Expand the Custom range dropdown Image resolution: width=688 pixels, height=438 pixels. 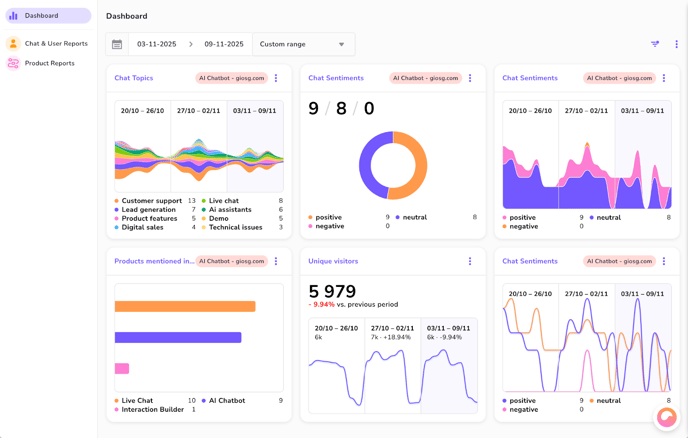303,44
